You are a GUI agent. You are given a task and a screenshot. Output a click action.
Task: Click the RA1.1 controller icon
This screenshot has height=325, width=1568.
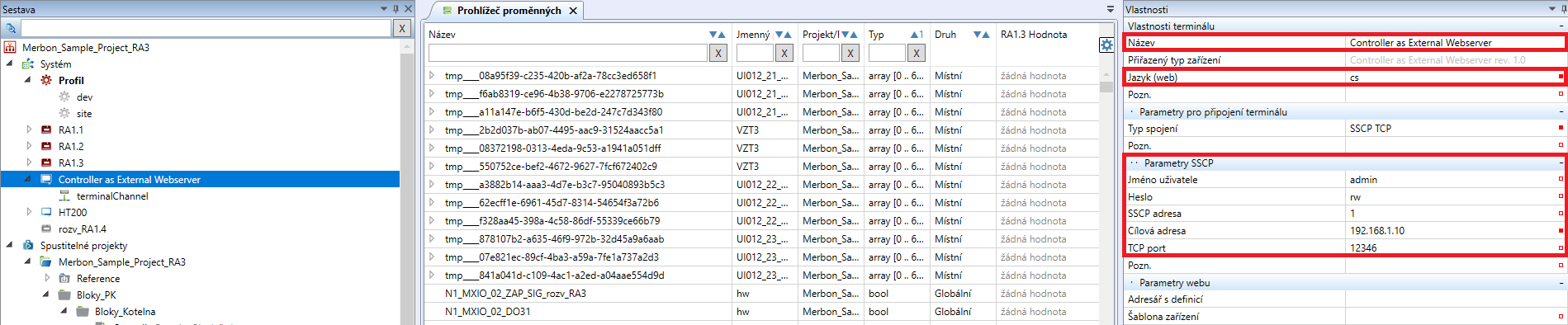[46, 130]
